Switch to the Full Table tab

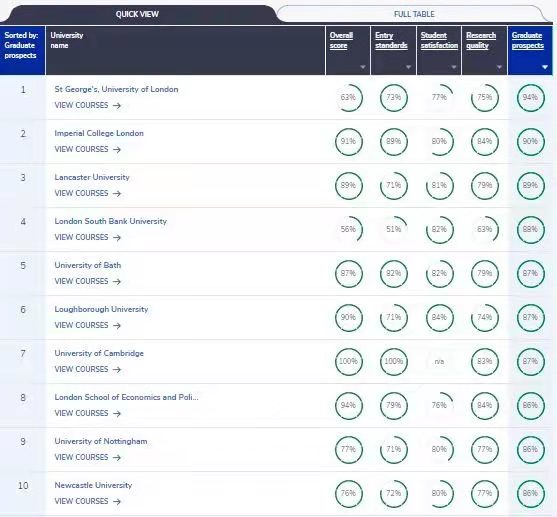point(414,14)
